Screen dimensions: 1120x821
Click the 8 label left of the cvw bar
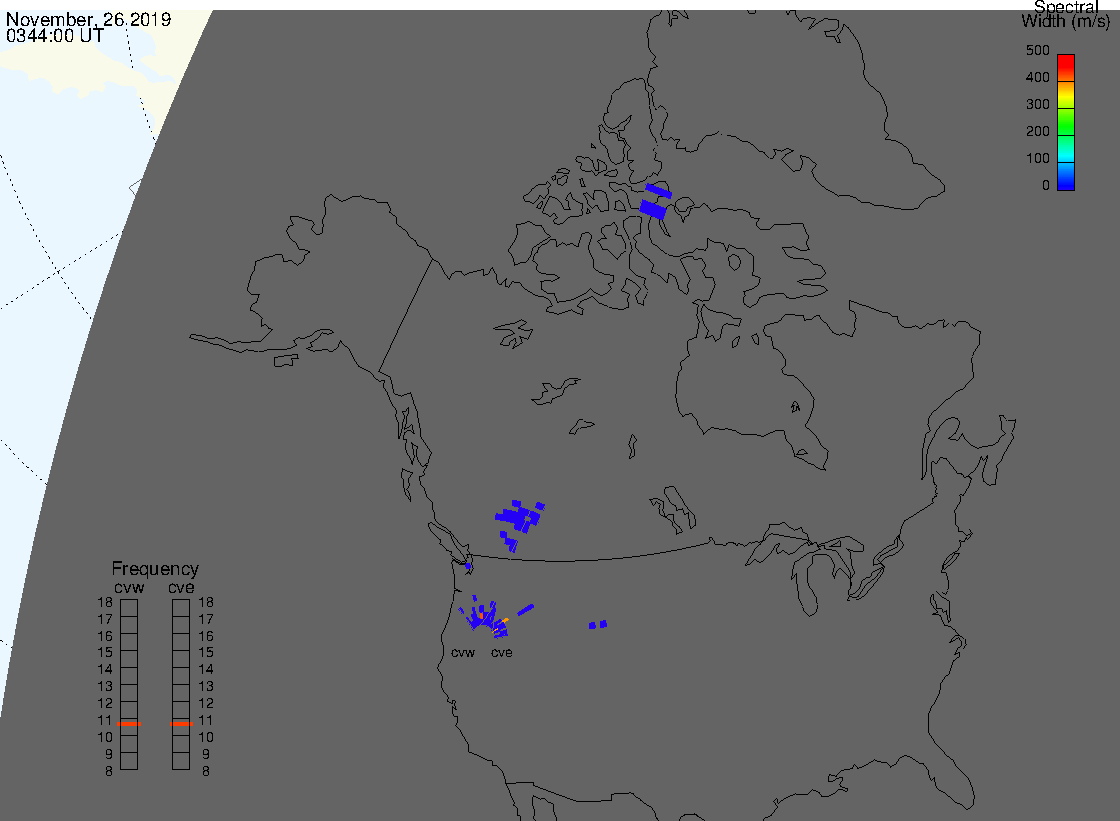109,772
